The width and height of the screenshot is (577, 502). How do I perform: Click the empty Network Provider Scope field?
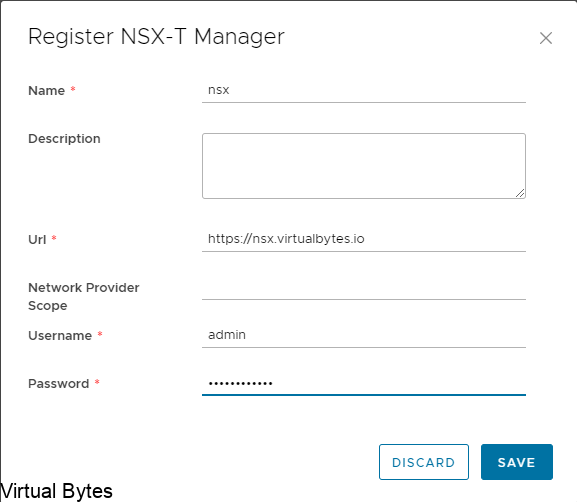point(364,287)
